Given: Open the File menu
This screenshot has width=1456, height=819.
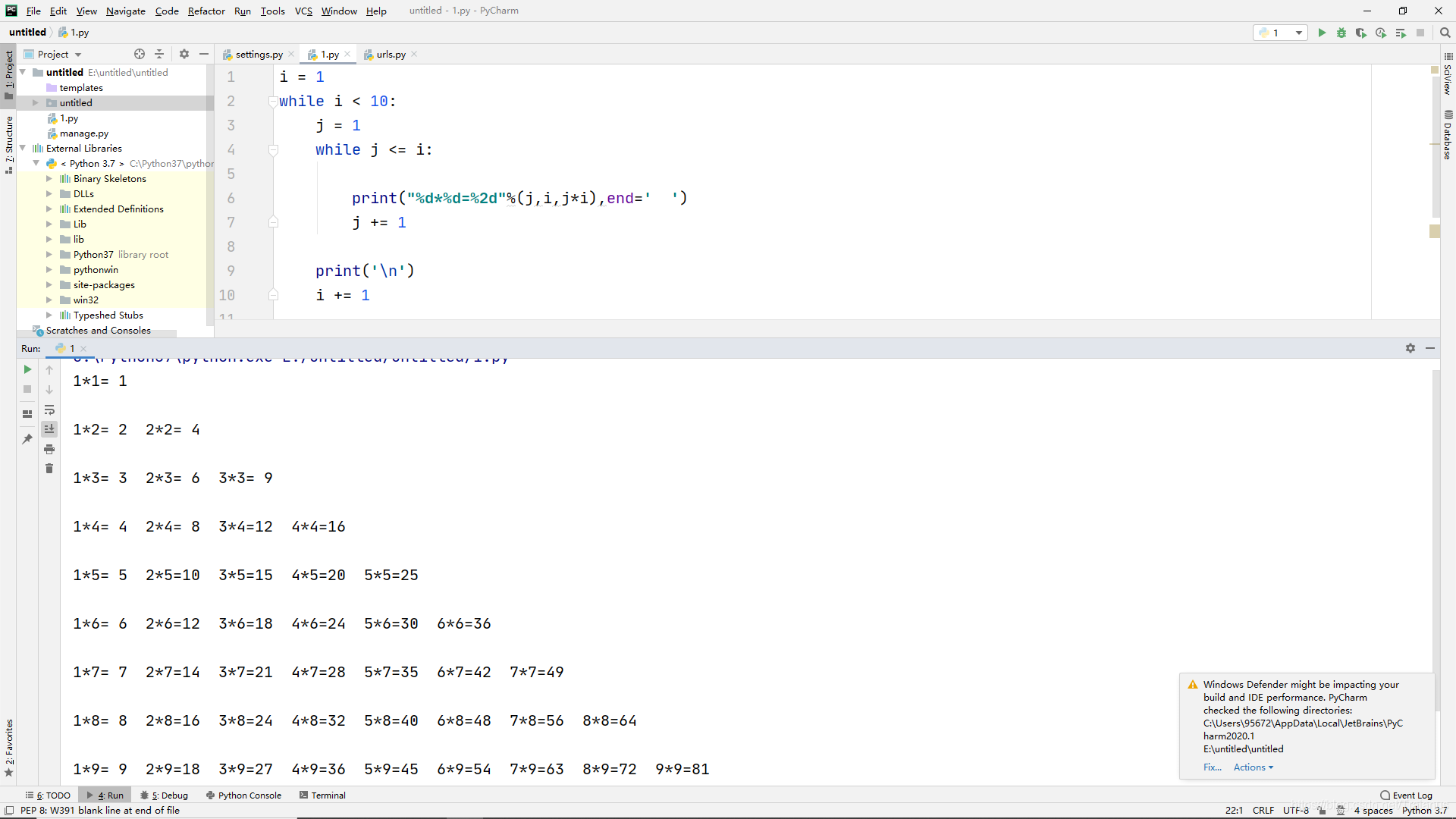Looking at the screenshot, I should 33,11.
